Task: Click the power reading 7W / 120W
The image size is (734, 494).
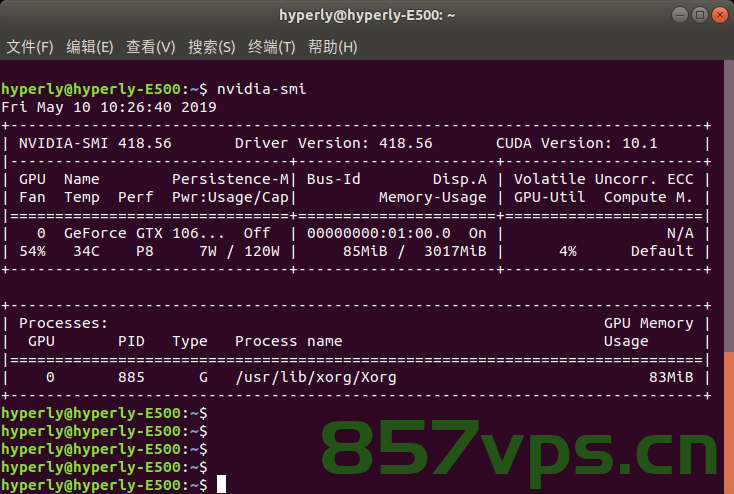Action: 239,251
